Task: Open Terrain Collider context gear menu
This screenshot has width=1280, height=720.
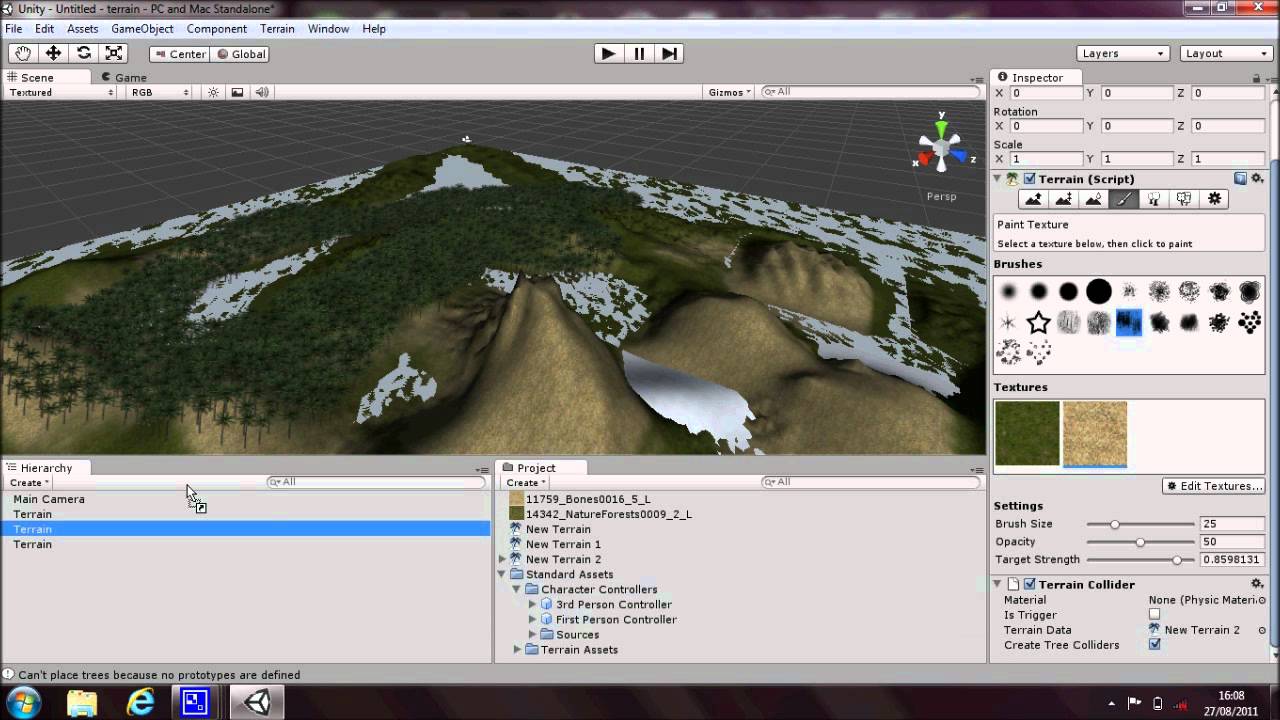Action: tap(1257, 584)
